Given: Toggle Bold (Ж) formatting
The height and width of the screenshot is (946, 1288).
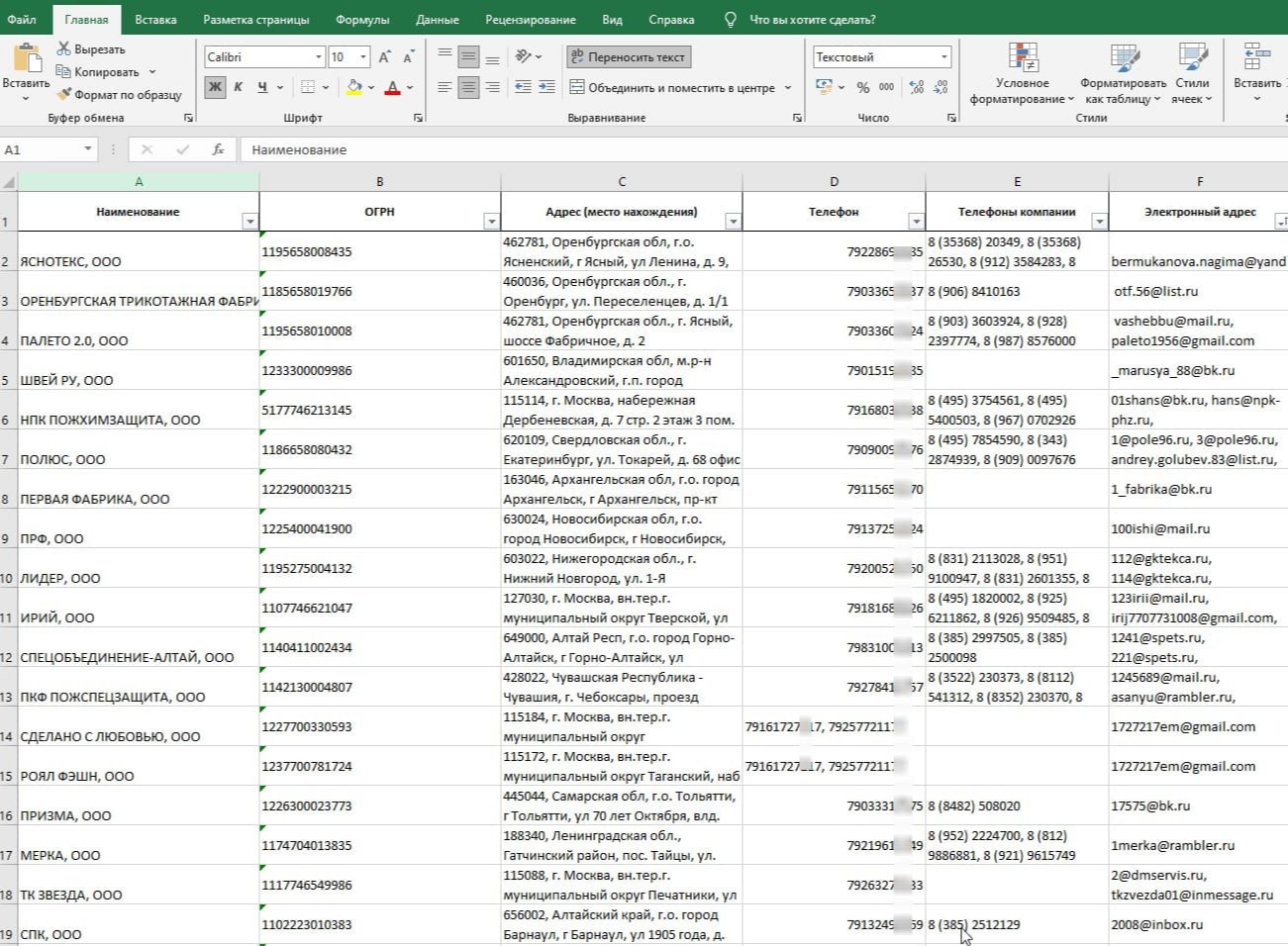Looking at the screenshot, I should coord(215,87).
